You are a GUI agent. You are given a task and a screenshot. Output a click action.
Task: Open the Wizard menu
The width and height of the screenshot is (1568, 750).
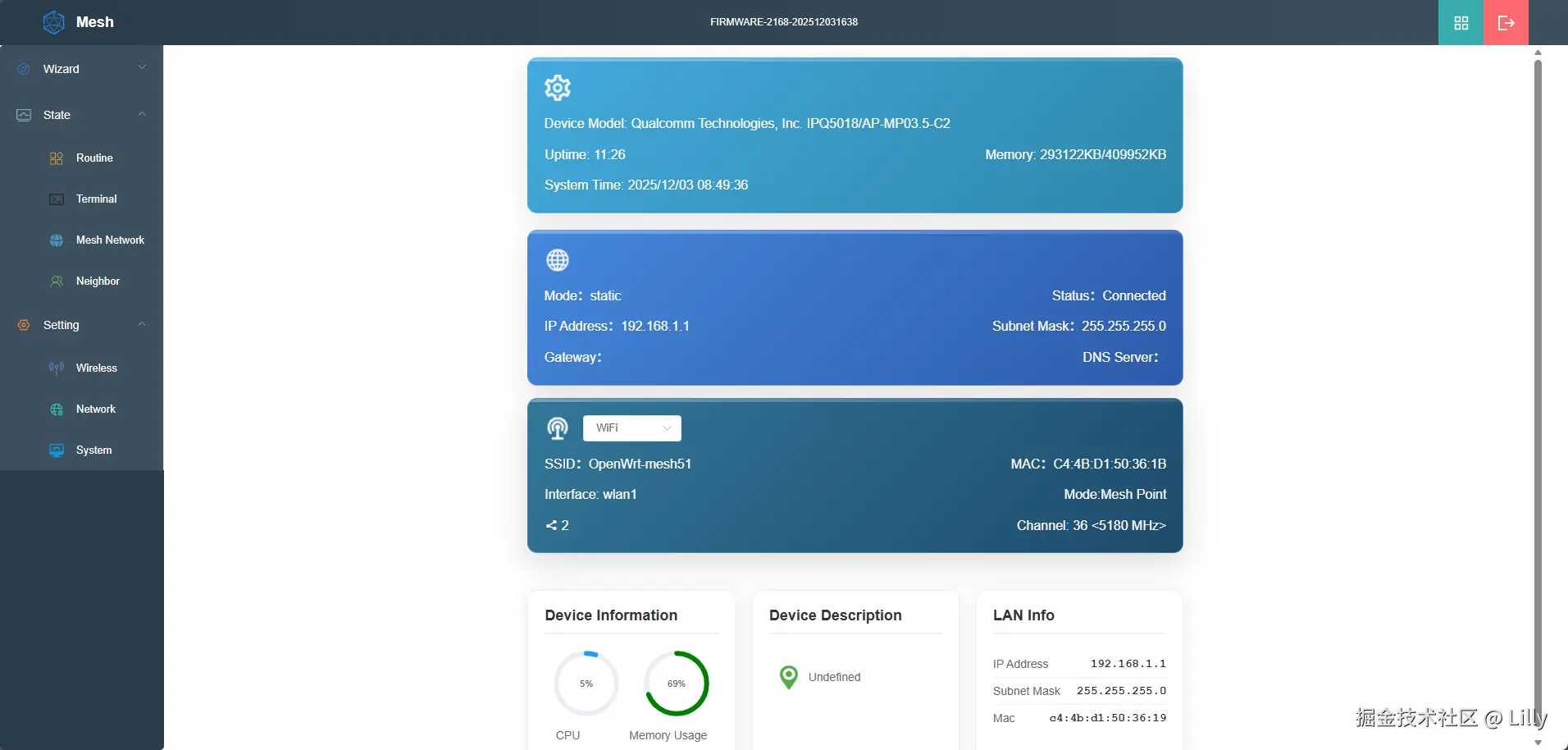(x=82, y=69)
